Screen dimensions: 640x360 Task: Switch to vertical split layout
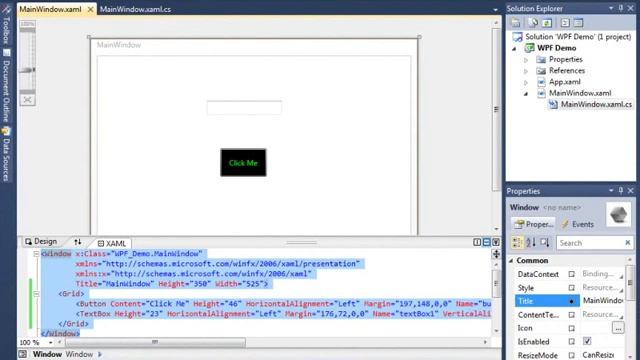(477, 242)
